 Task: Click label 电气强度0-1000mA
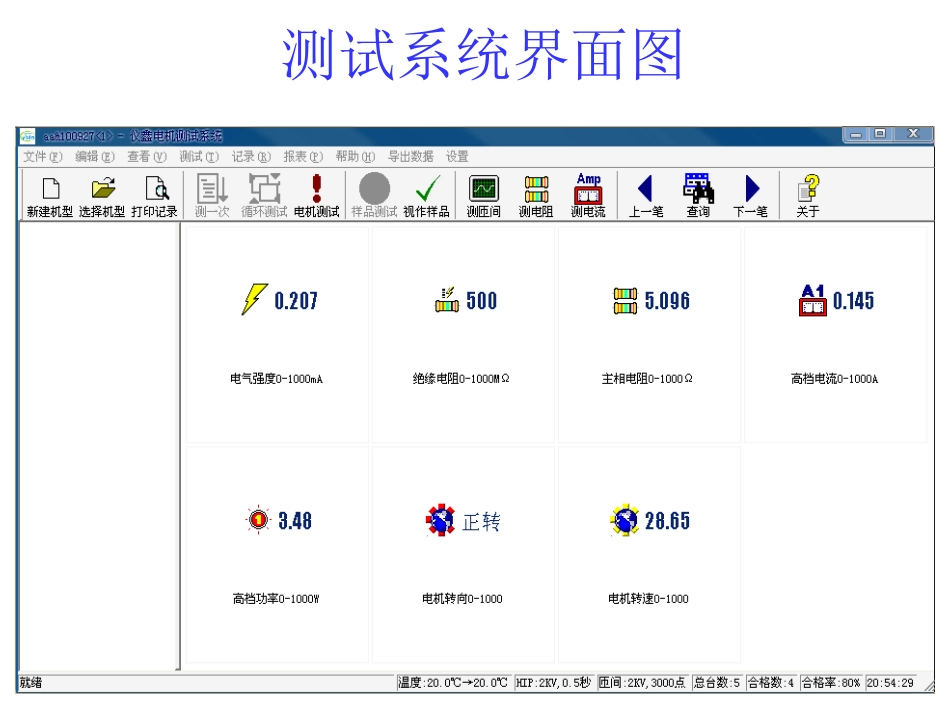[x=276, y=379]
